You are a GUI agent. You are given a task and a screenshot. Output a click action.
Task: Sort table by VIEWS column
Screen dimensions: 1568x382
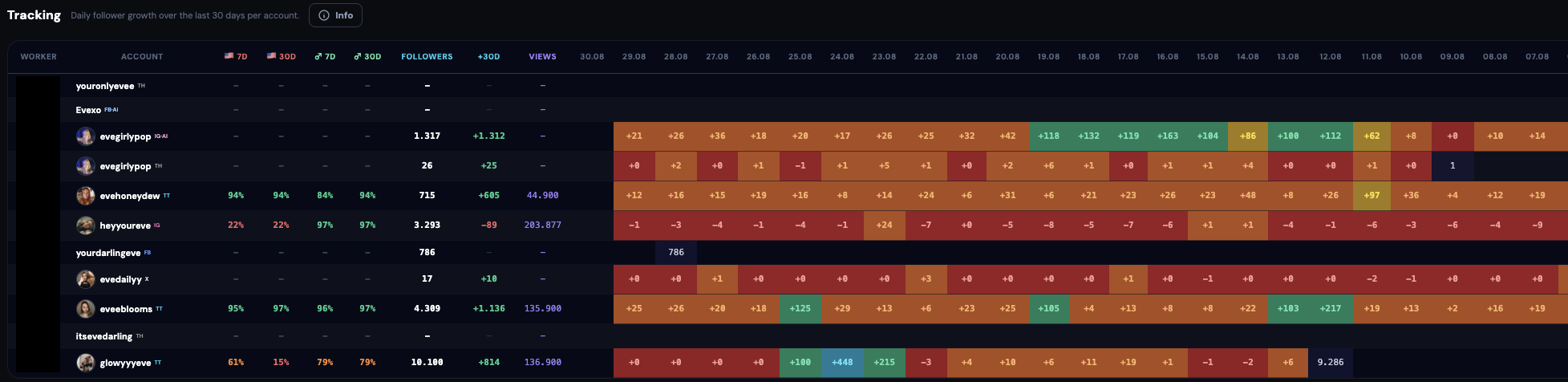click(543, 57)
